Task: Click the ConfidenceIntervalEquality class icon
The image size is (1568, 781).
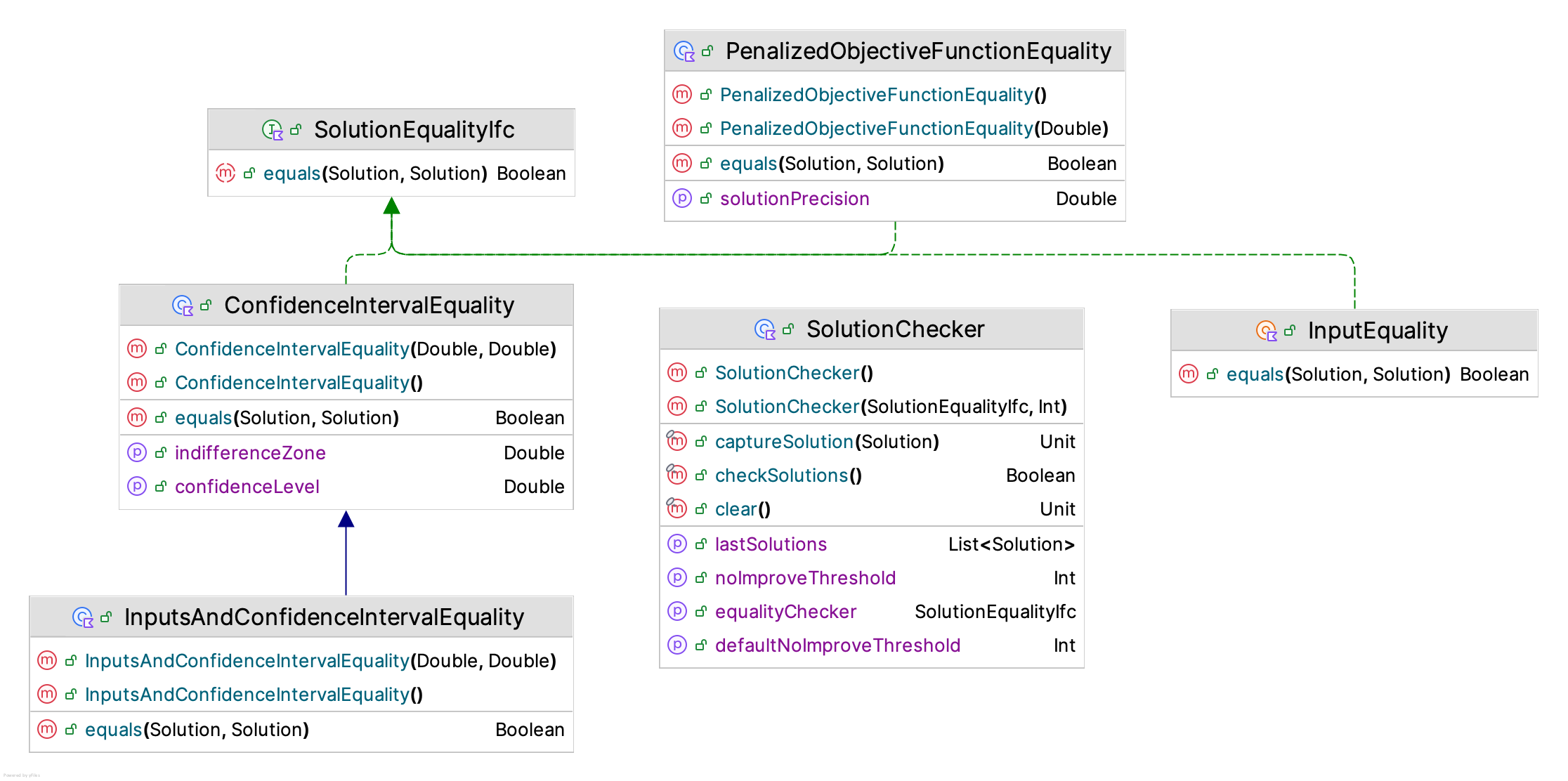Action: pos(183,306)
